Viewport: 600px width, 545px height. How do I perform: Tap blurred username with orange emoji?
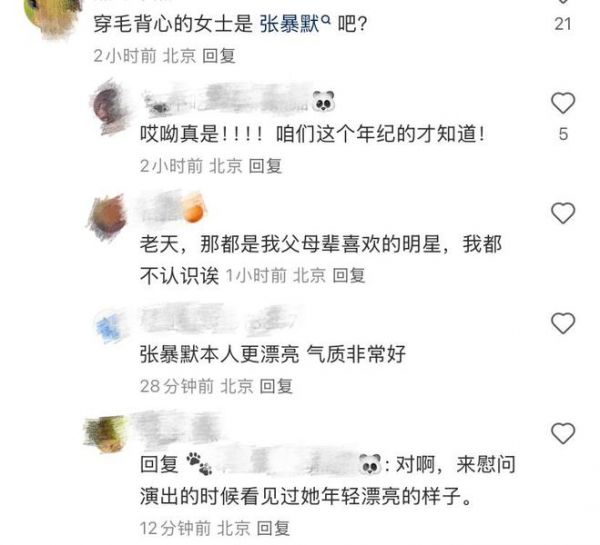pyautogui.click(x=174, y=209)
